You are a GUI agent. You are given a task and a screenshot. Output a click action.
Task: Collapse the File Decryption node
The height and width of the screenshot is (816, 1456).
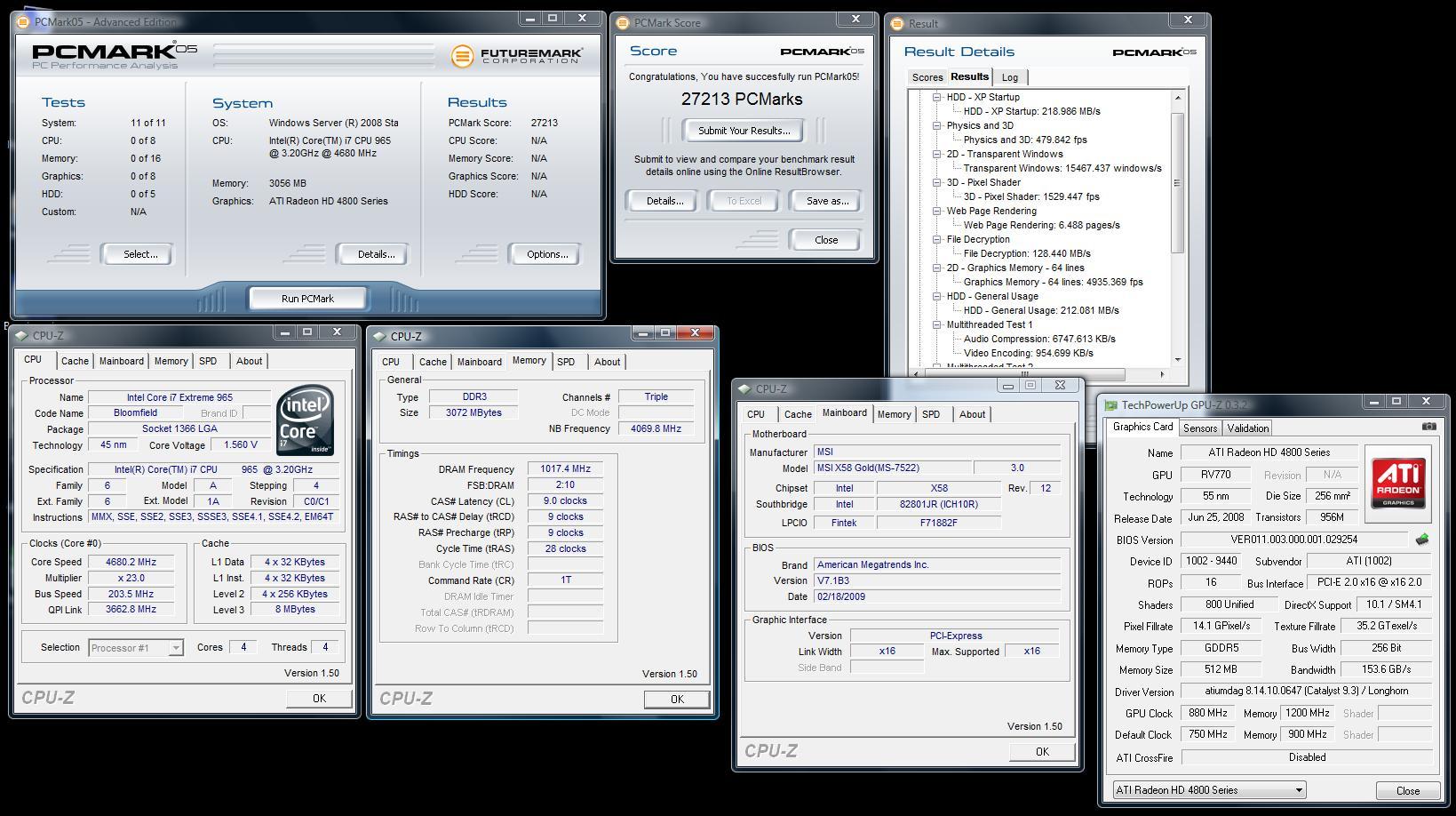936,239
